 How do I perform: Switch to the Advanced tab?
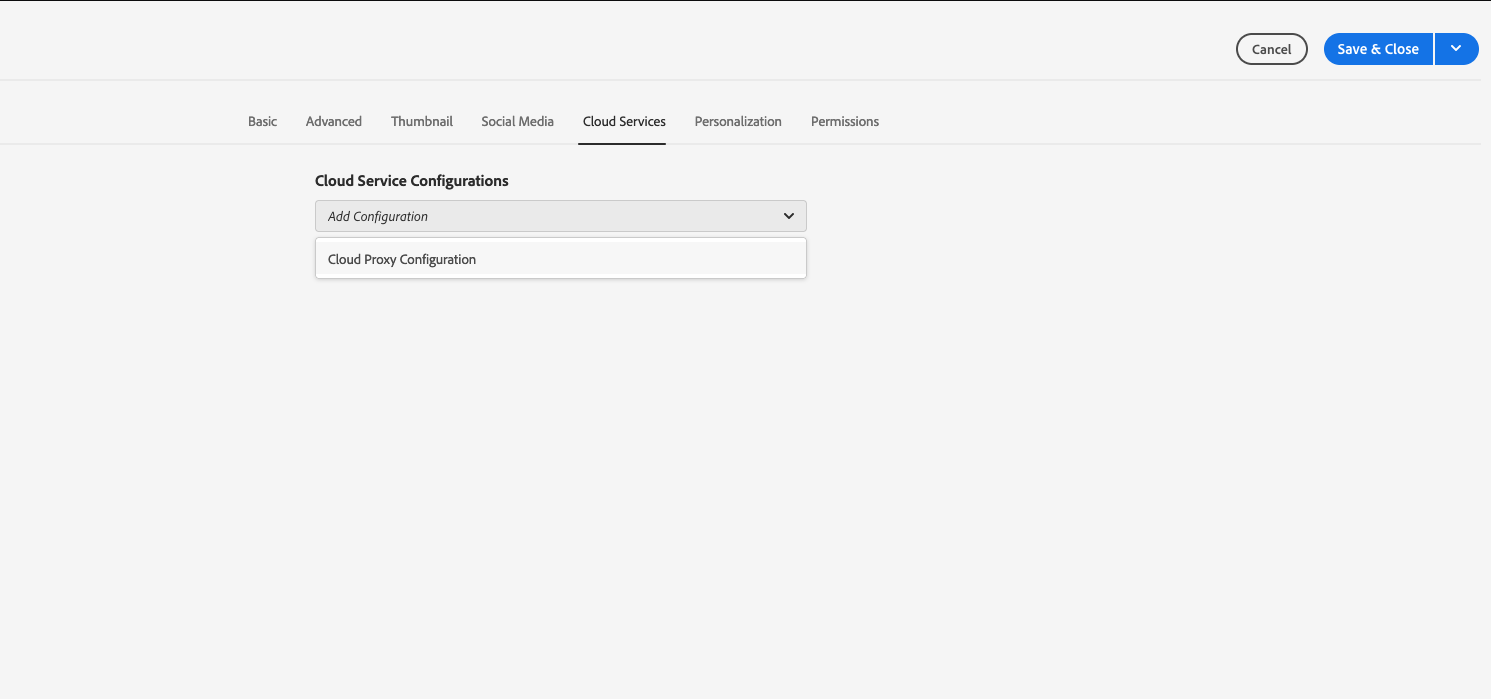coord(334,121)
